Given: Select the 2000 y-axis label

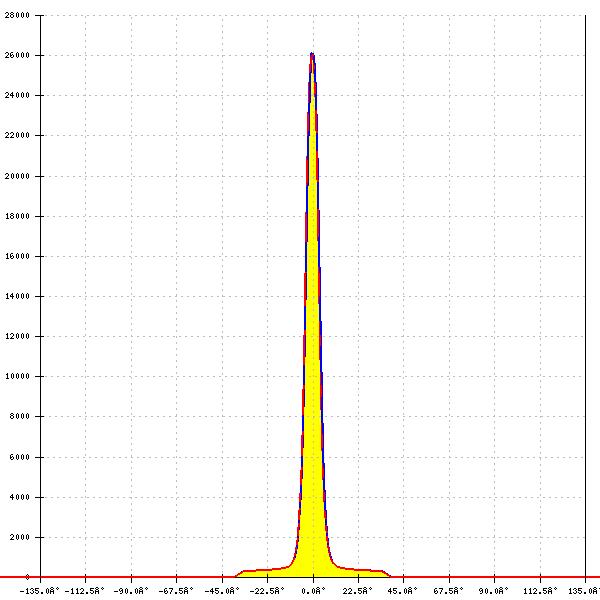Looking at the screenshot, I should [x=19, y=537].
